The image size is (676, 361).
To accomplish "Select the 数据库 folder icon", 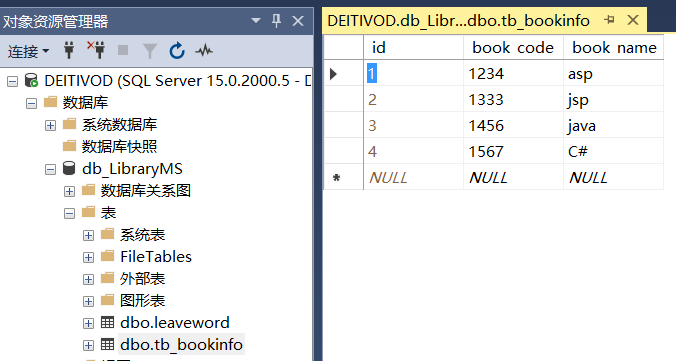I will click(50, 102).
